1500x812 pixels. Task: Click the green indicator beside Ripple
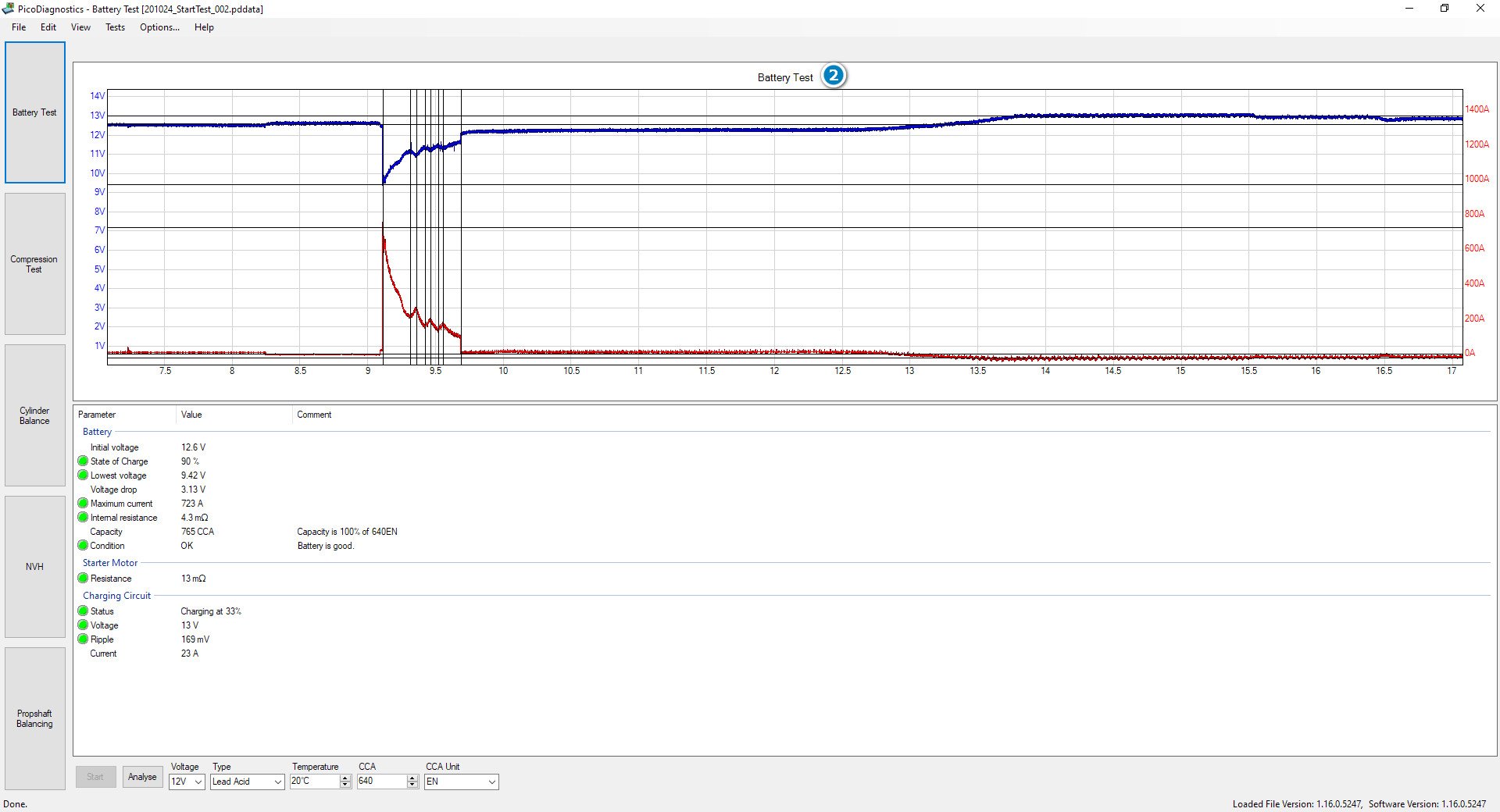(x=83, y=639)
